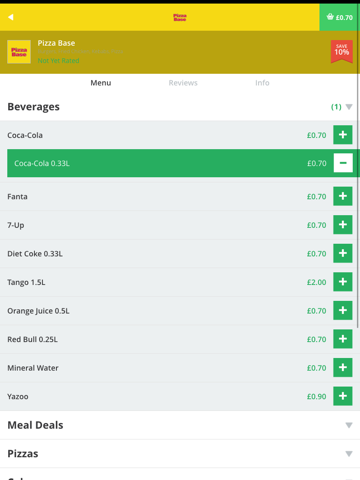
Task: Open the Pizza Base restaurant logo thumbnail
Action: point(19,52)
